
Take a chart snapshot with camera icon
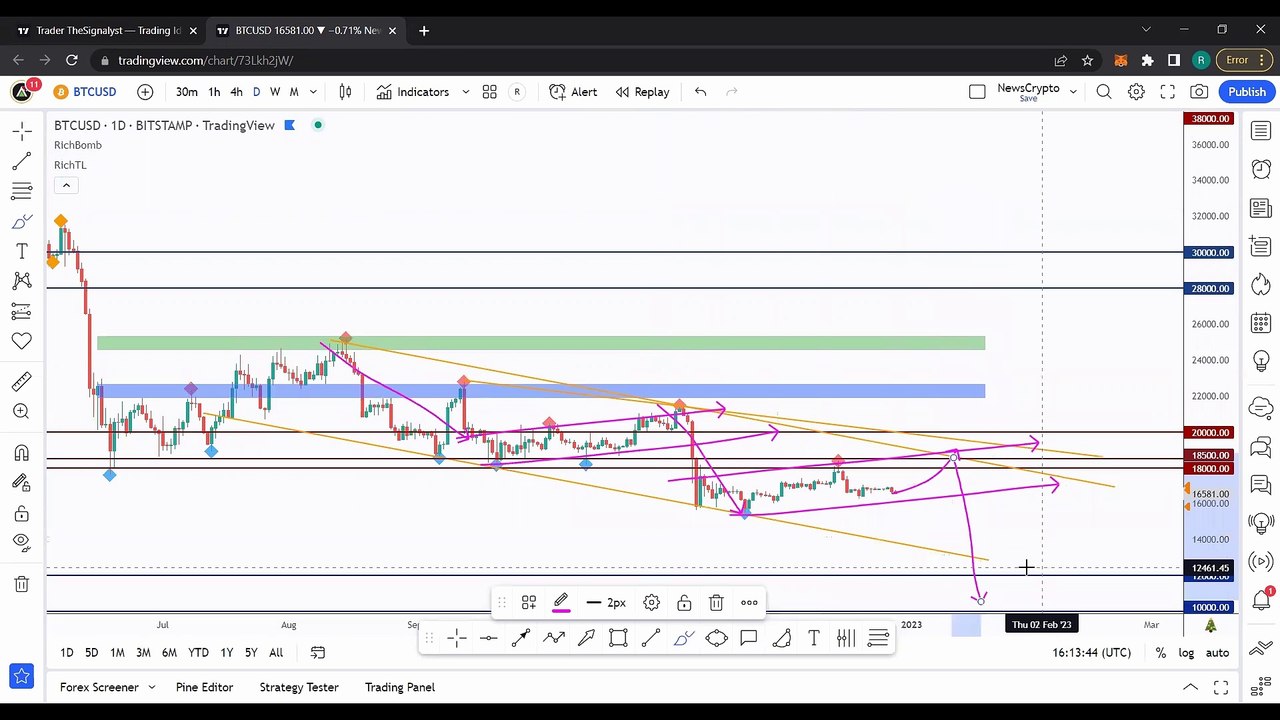(x=1199, y=92)
